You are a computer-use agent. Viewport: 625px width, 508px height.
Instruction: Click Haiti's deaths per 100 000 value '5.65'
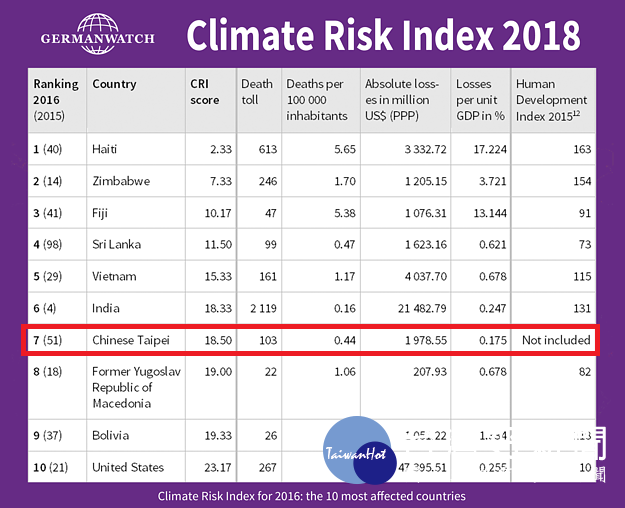pos(345,150)
